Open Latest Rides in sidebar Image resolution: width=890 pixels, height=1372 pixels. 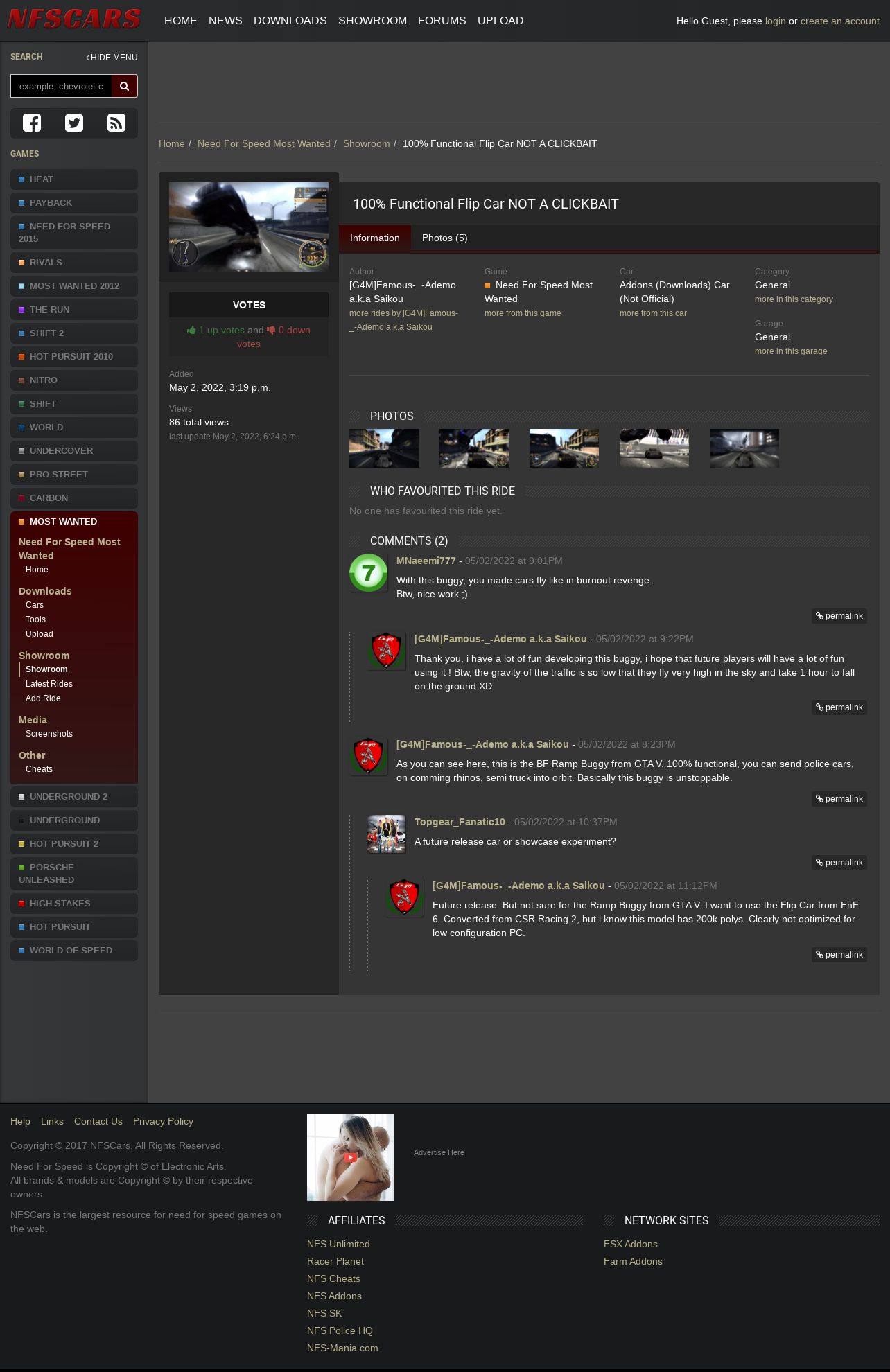(49, 684)
